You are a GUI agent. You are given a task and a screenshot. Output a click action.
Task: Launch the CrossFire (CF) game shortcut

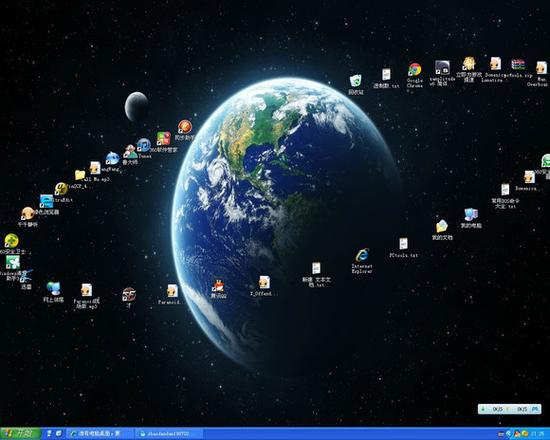(129, 295)
